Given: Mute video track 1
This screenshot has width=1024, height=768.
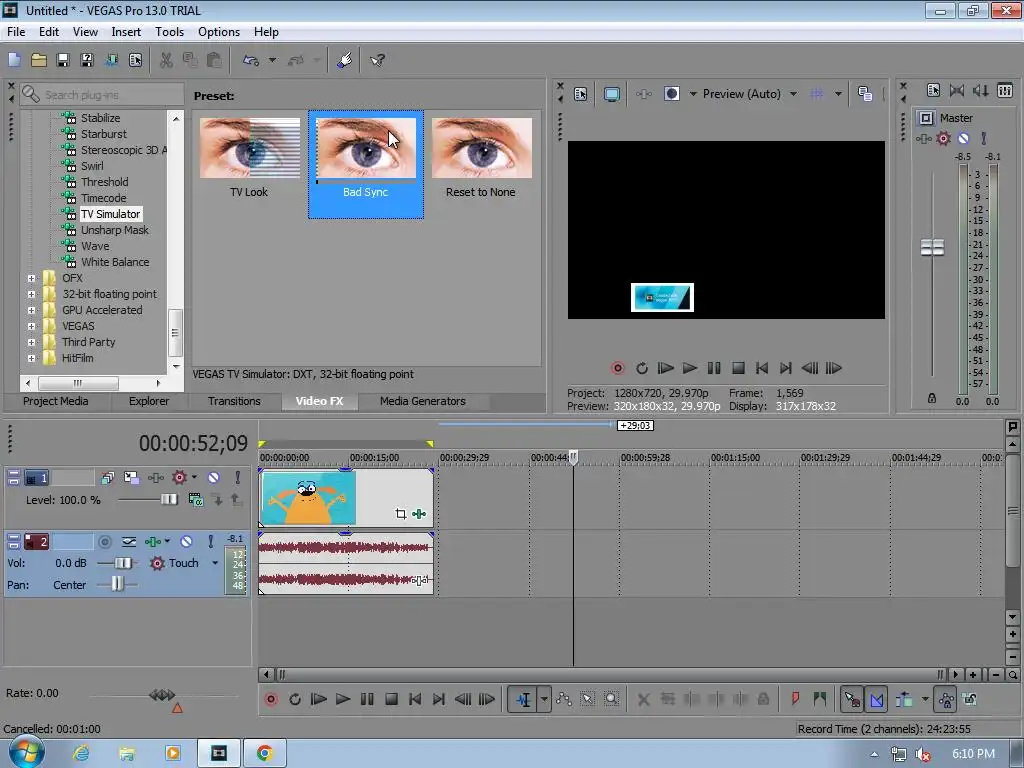Looking at the screenshot, I should click(x=214, y=478).
